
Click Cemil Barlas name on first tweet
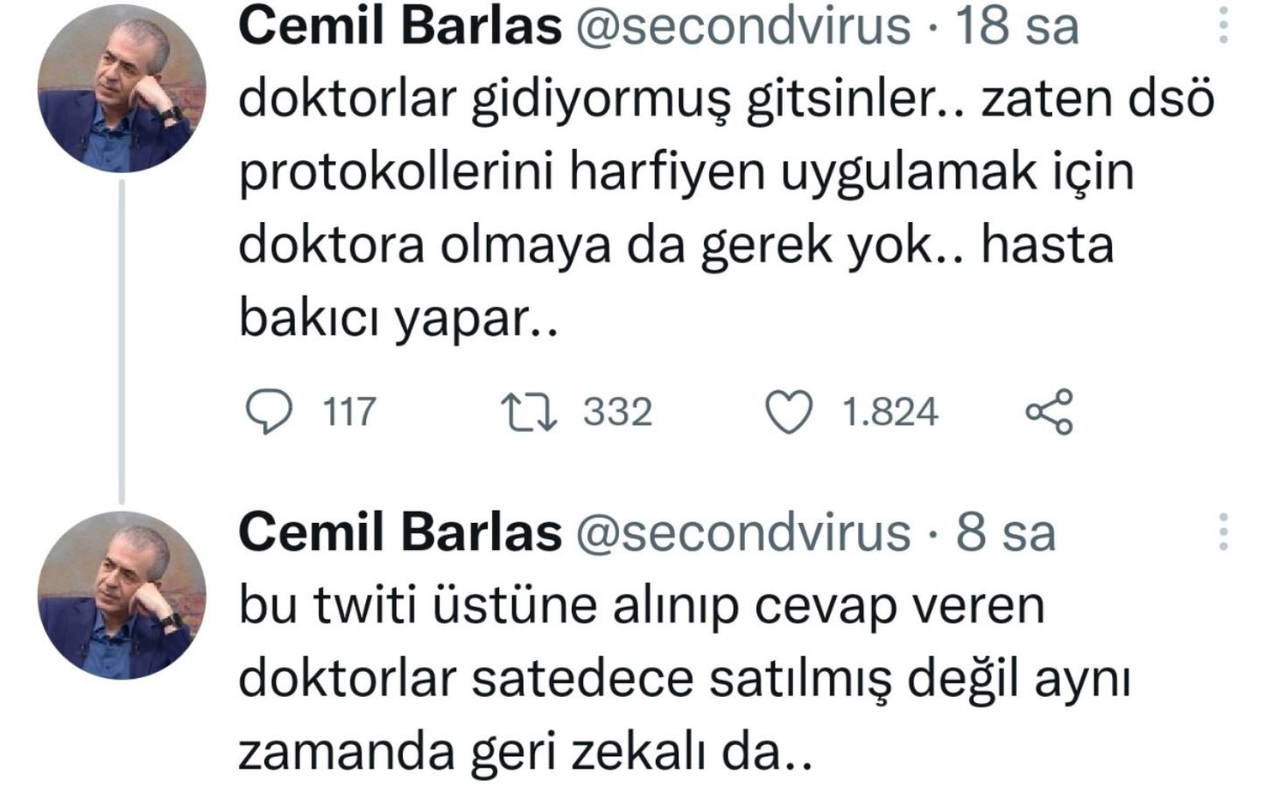click(400, 28)
